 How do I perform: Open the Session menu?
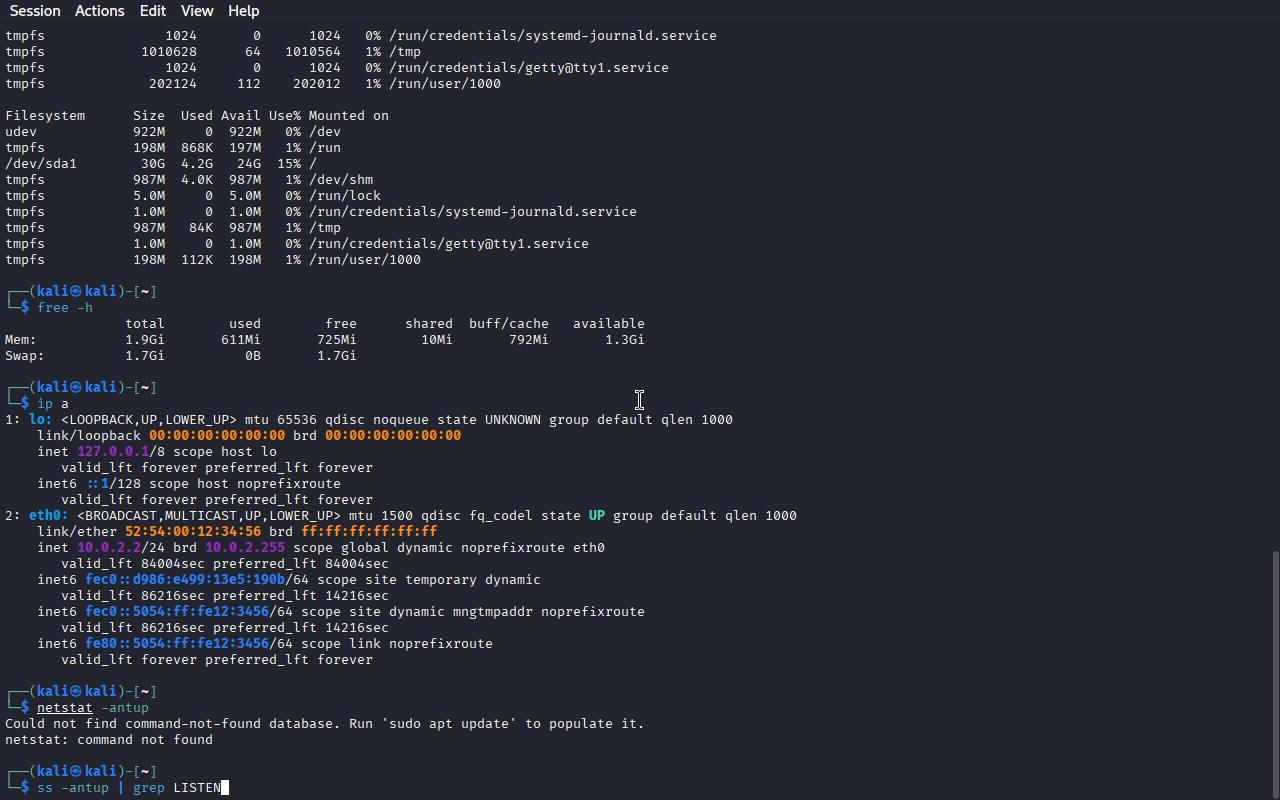(x=35, y=11)
